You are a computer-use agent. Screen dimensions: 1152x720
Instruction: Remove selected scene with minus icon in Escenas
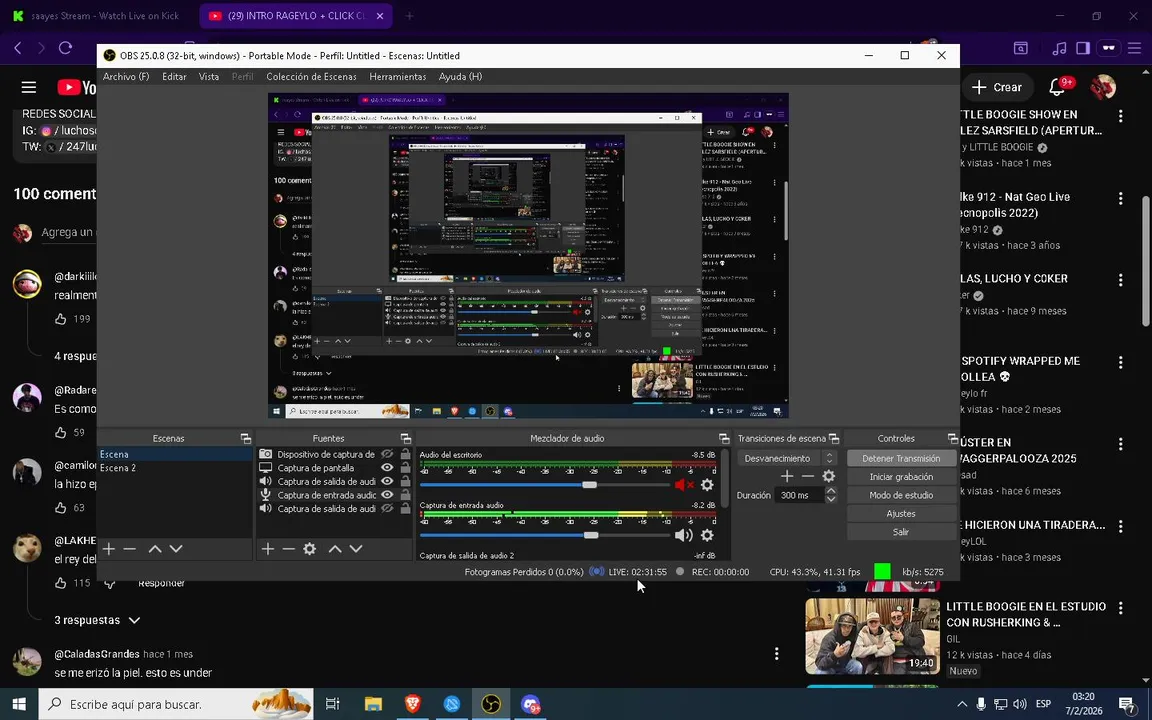[129, 549]
